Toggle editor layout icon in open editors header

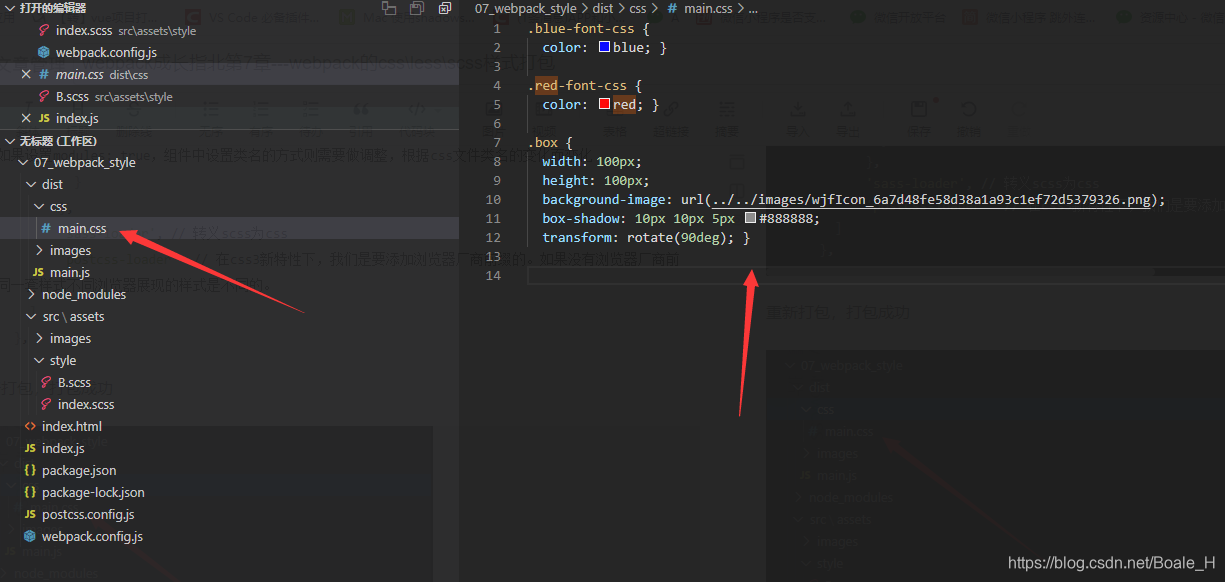(389, 8)
